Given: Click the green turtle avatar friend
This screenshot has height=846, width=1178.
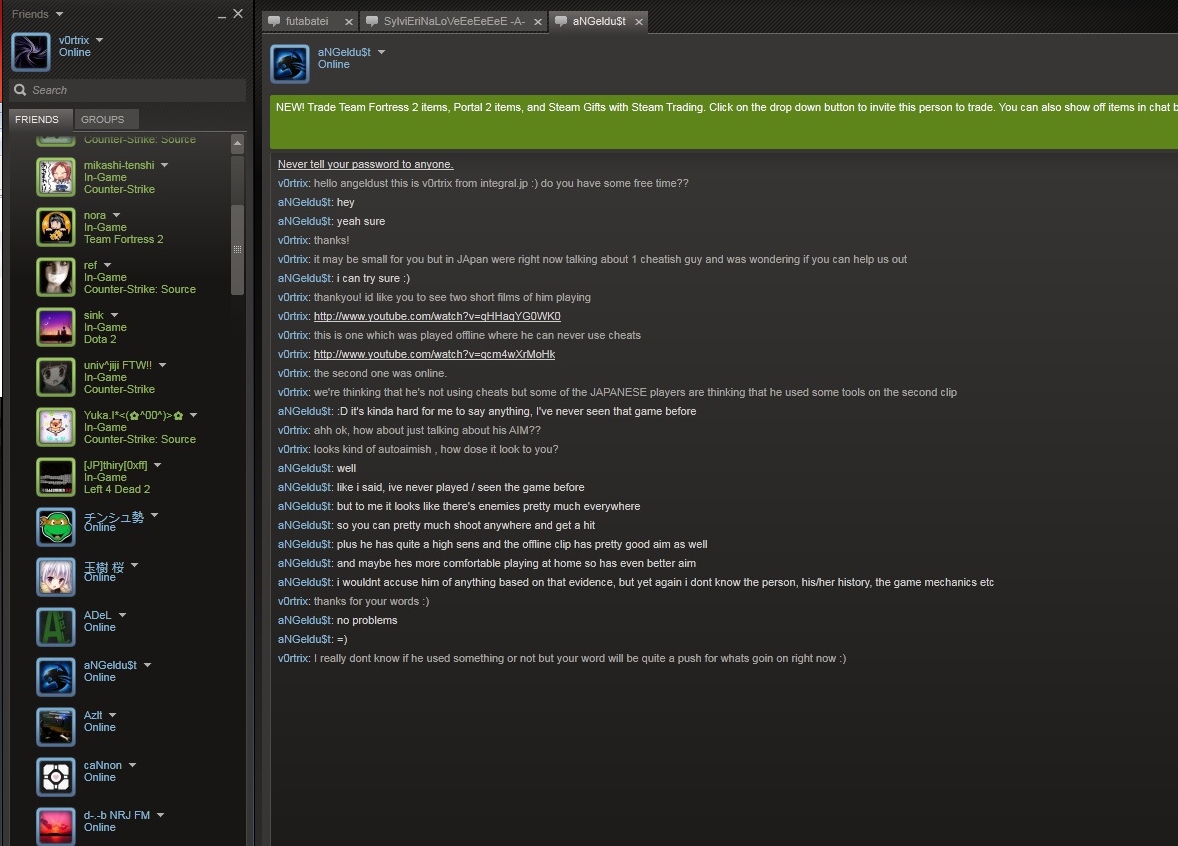Looking at the screenshot, I should (x=56, y=527).
